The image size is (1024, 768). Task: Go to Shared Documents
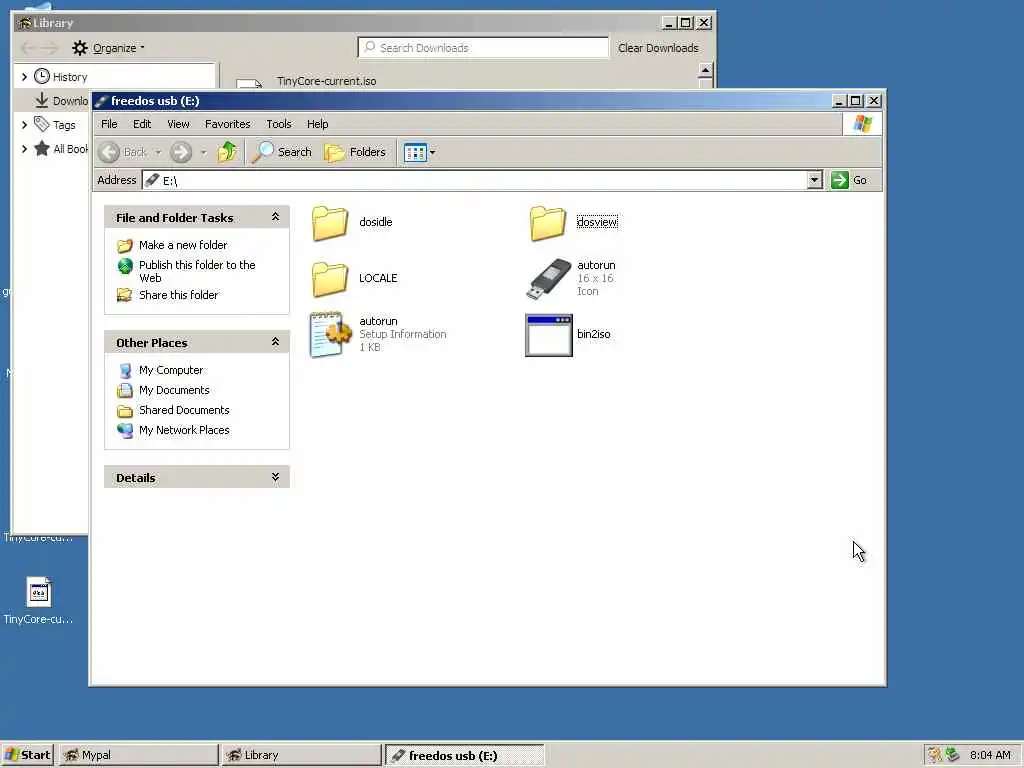184,410
